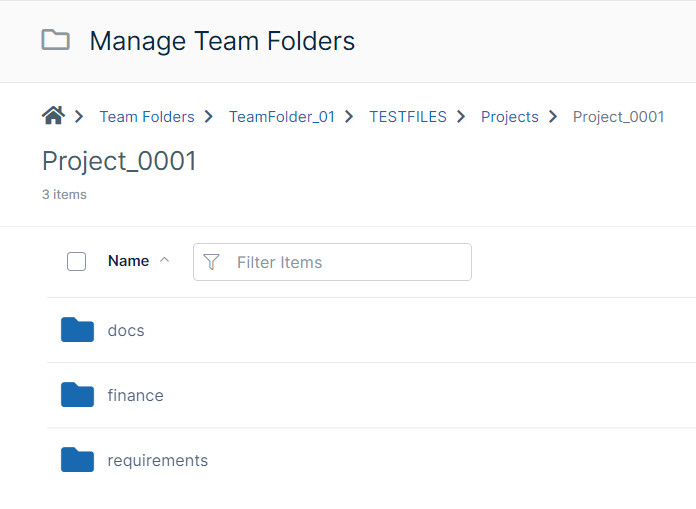Click chevron after Projects breadcrumb
The height and width of the screenshot is (509, 696).
[x=553, y=117]
